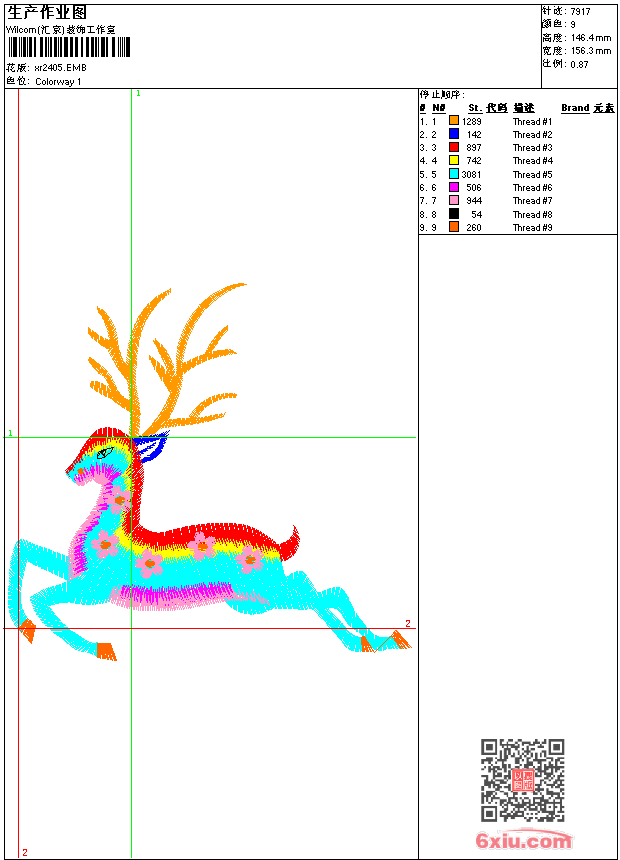Image resolution: width=620 pixels, height=860 pixels.
Task: Click the deer's blue ear
Action: coord(150,446)
